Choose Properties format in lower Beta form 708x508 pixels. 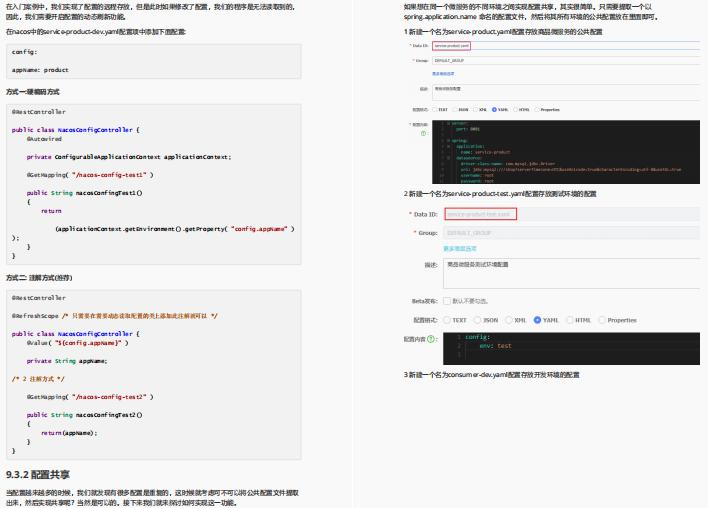pyautogui.click(x=602, y=320)
